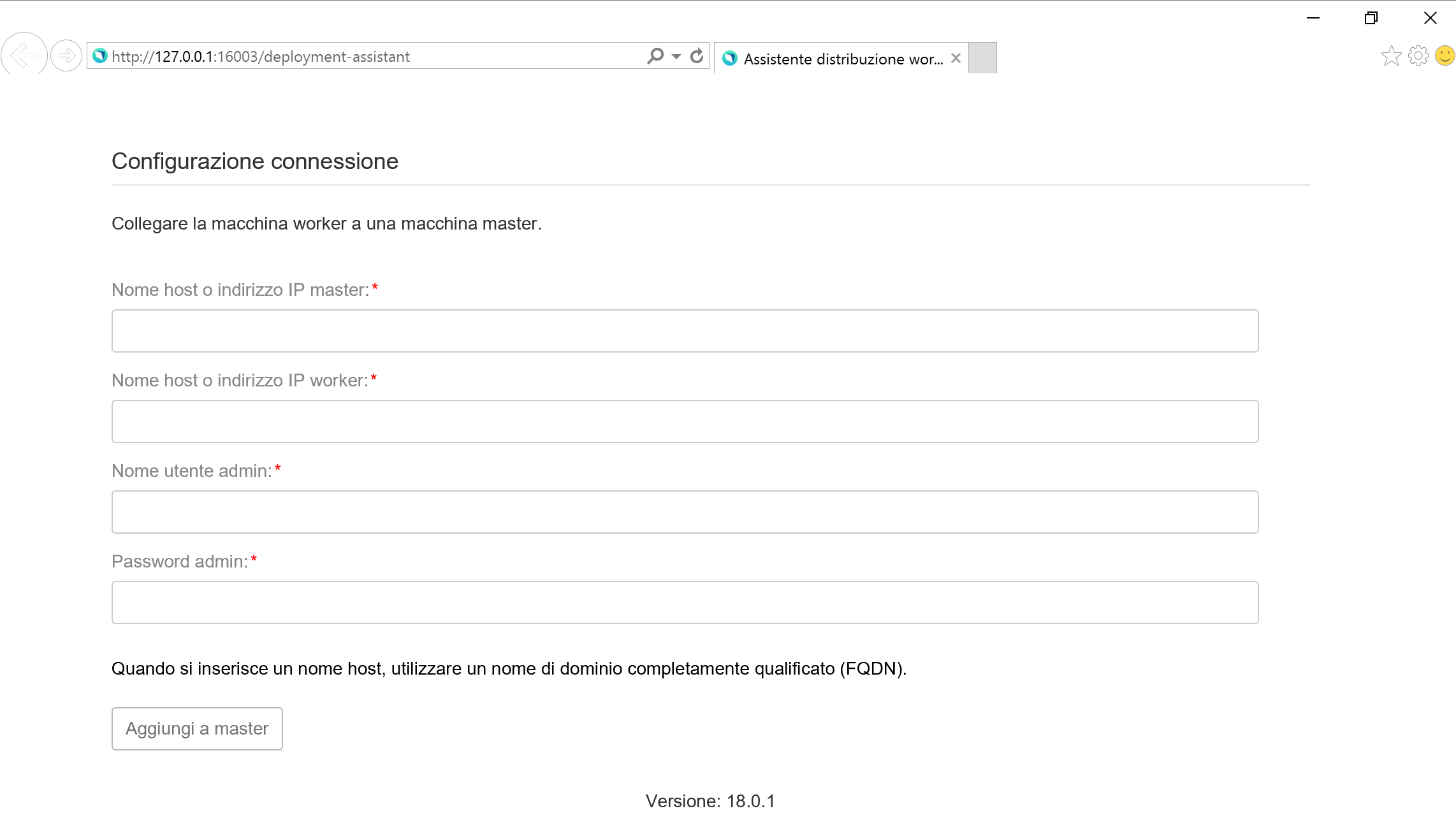Click the FQDN hint sentence
Image resolution: width=1456 pixels, height=827 pixels.
pos(509,668)
